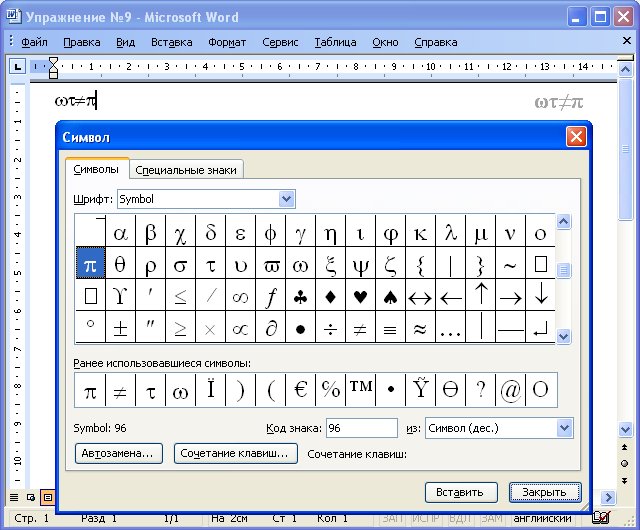Open the Формат menu
The image size is (640, 530).
[x=227, y=42]
